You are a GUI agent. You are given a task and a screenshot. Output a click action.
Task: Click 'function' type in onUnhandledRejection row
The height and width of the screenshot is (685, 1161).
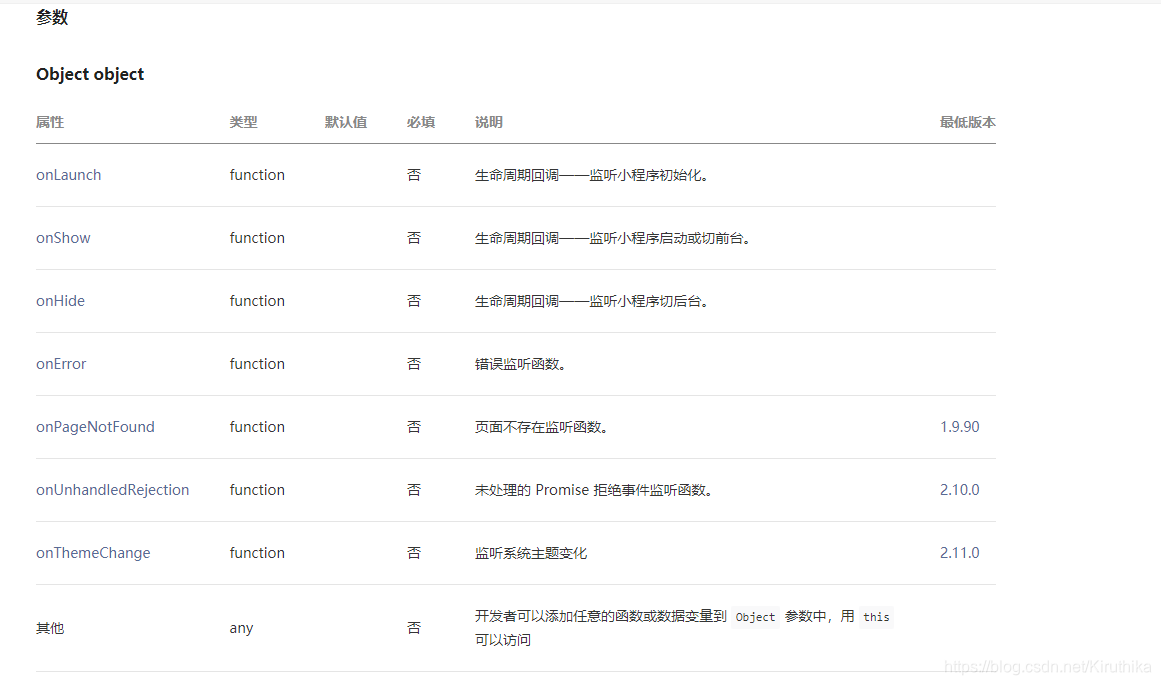coord(257,489)
